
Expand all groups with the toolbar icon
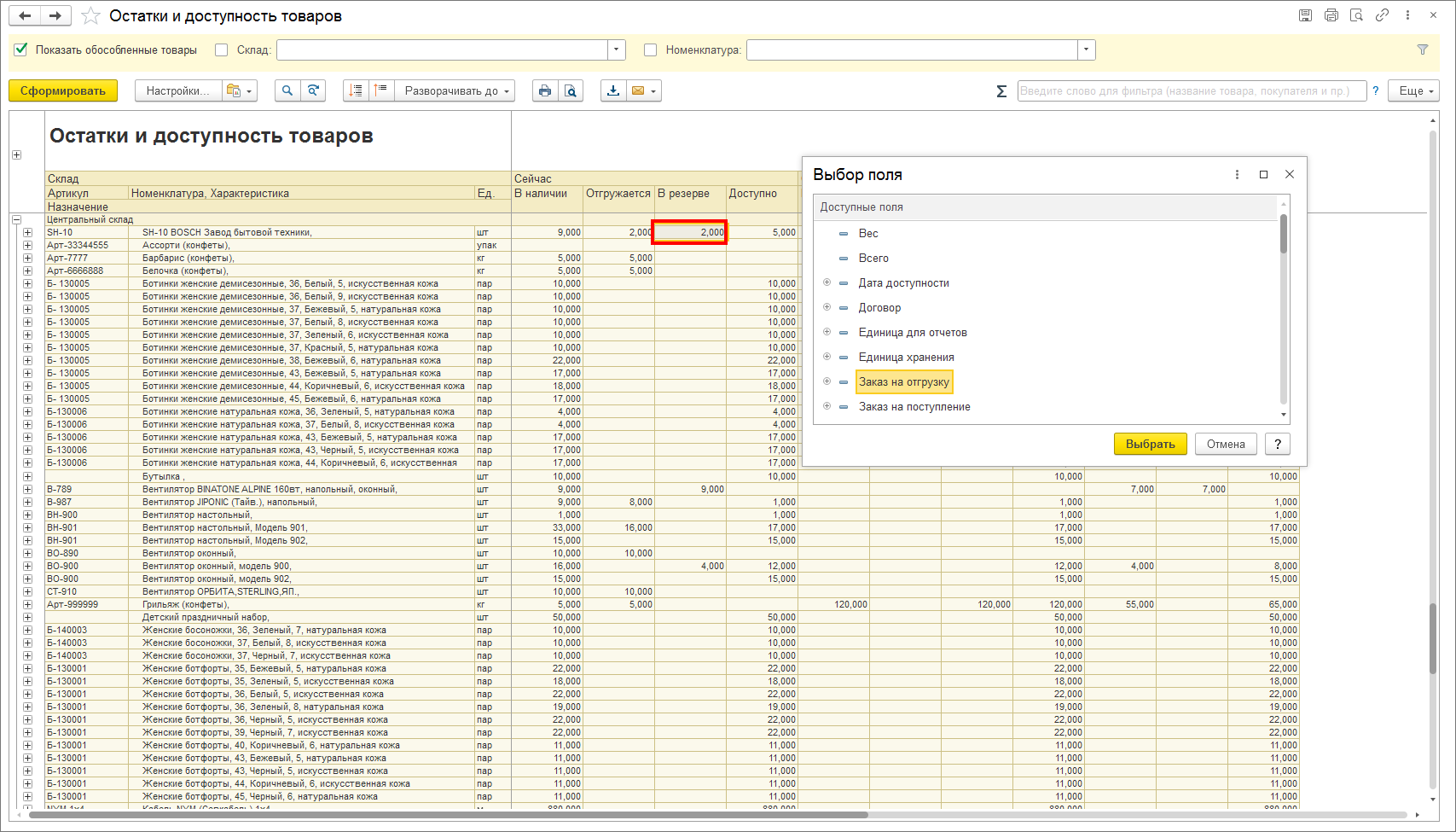[x=381, y=90]
